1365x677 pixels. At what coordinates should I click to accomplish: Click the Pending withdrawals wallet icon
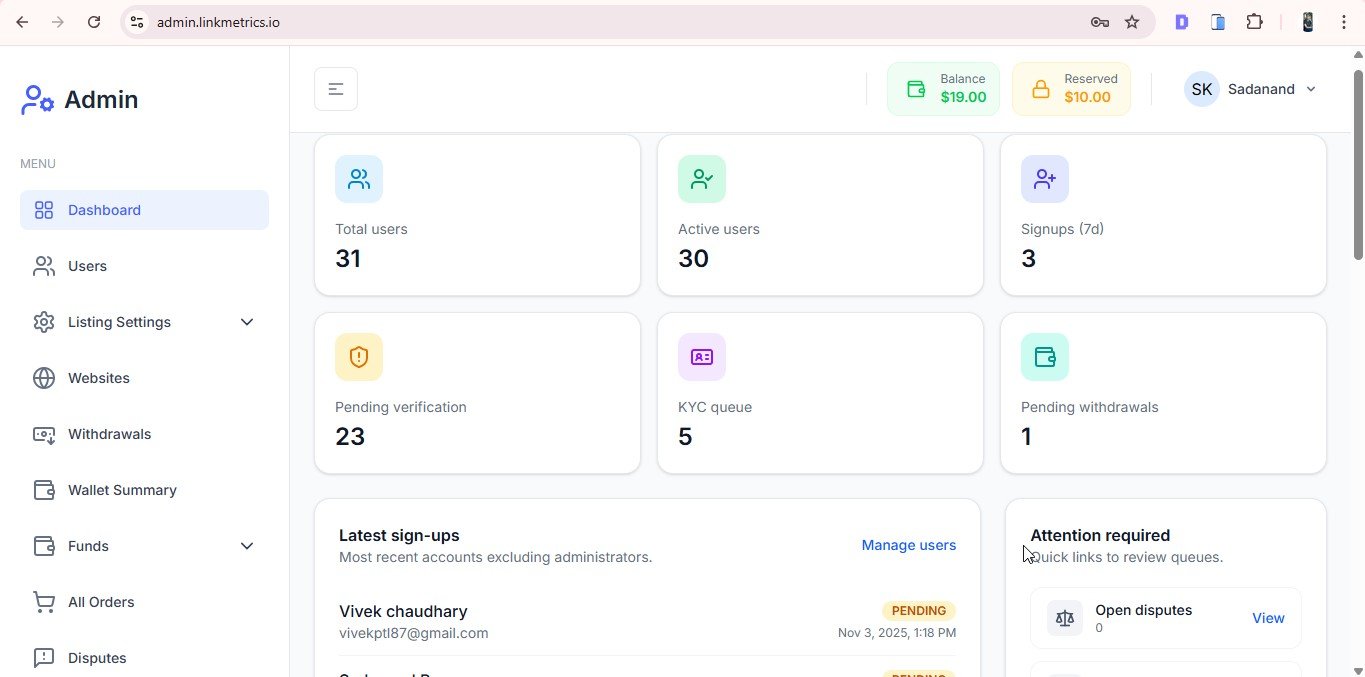point(1045,357)
